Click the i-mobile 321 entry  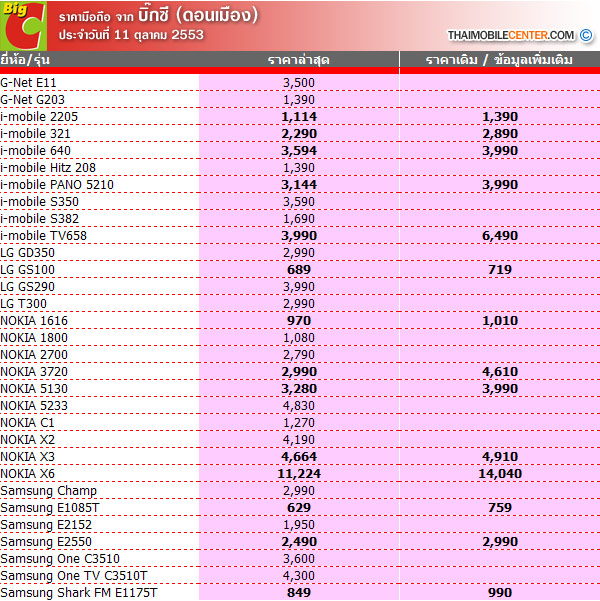pyautogui.click(x=35, y=134)
